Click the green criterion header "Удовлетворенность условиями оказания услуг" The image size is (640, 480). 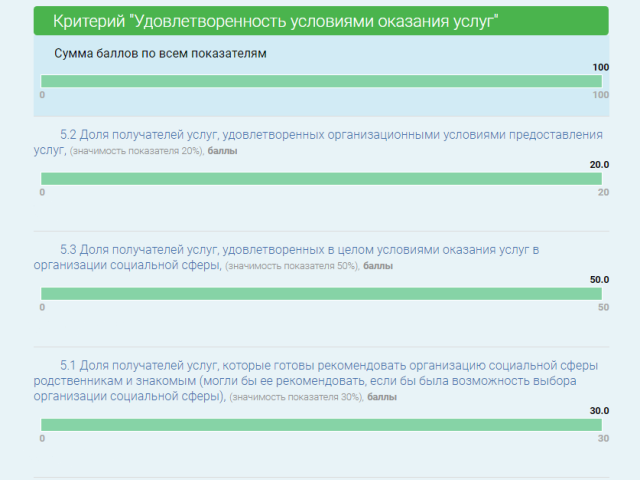pyautogui.click(x=321, y=21)
